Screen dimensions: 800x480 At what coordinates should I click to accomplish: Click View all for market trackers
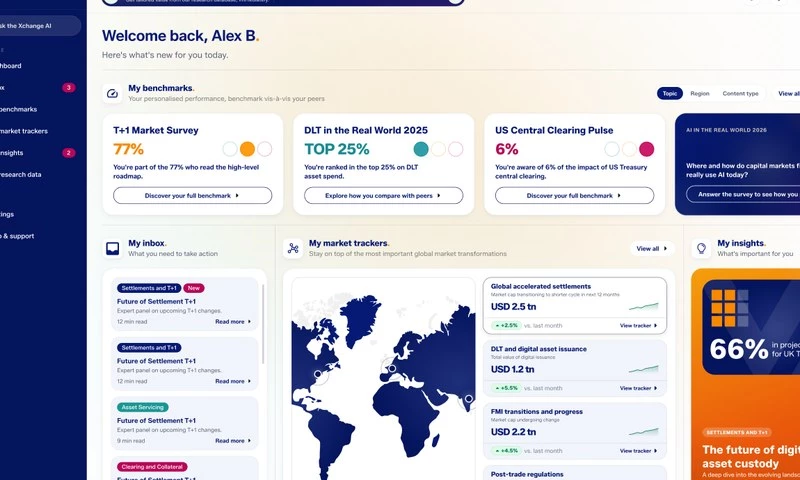[x=652, y=248]
